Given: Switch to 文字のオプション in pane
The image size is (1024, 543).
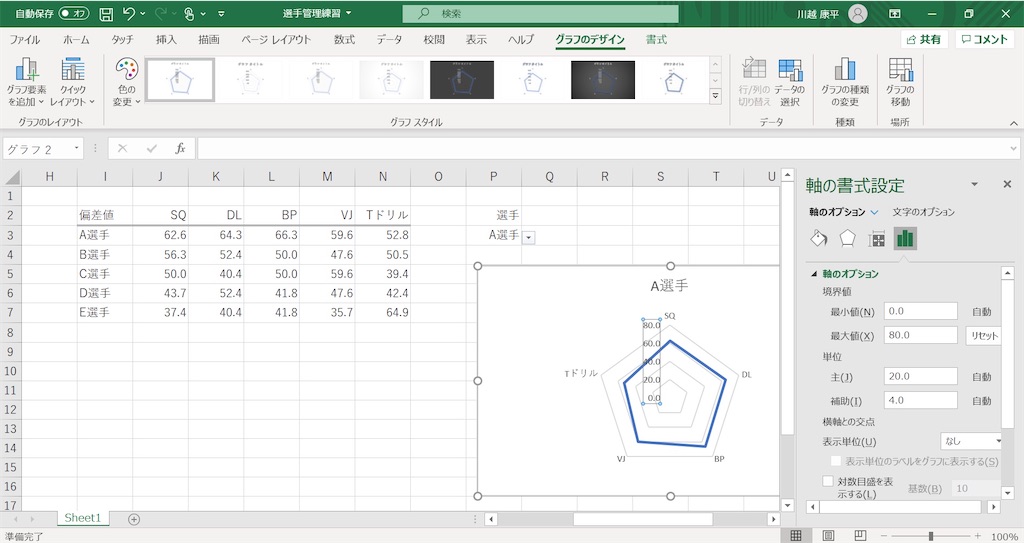Looking at the screenshot, I should tap(923, 212).
